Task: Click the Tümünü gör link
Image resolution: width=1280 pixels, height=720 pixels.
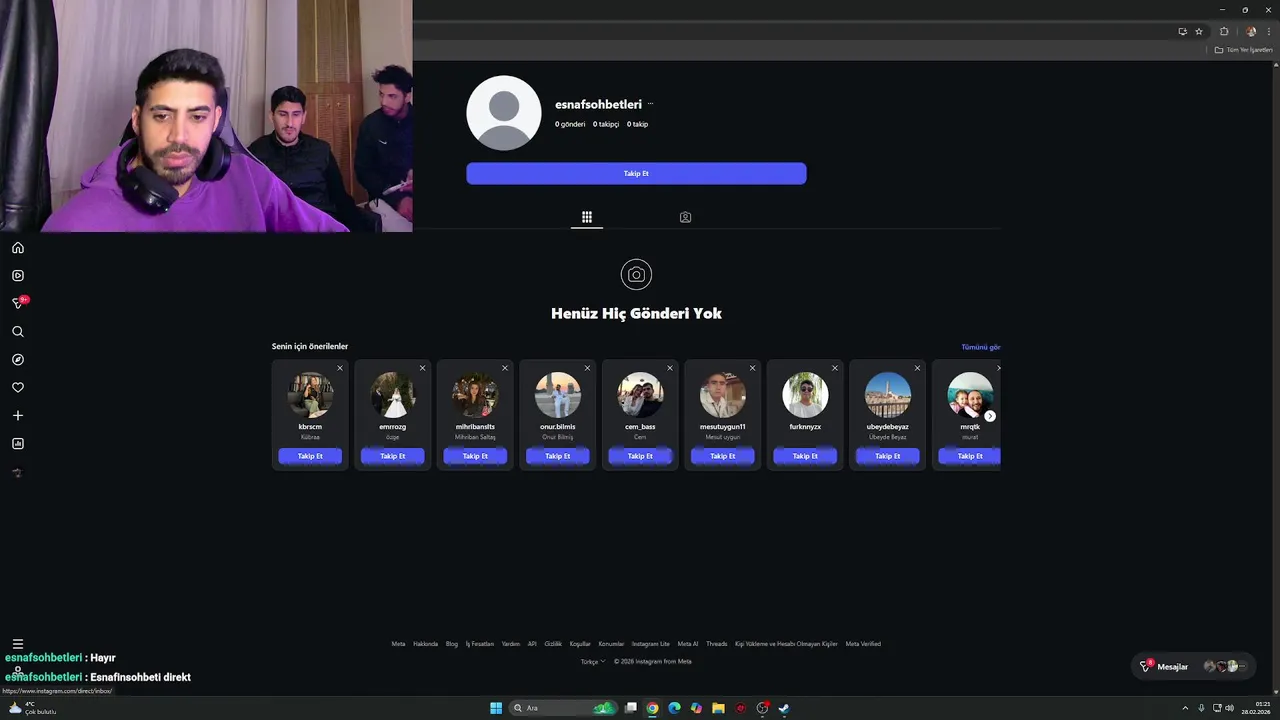Action: 980,347
